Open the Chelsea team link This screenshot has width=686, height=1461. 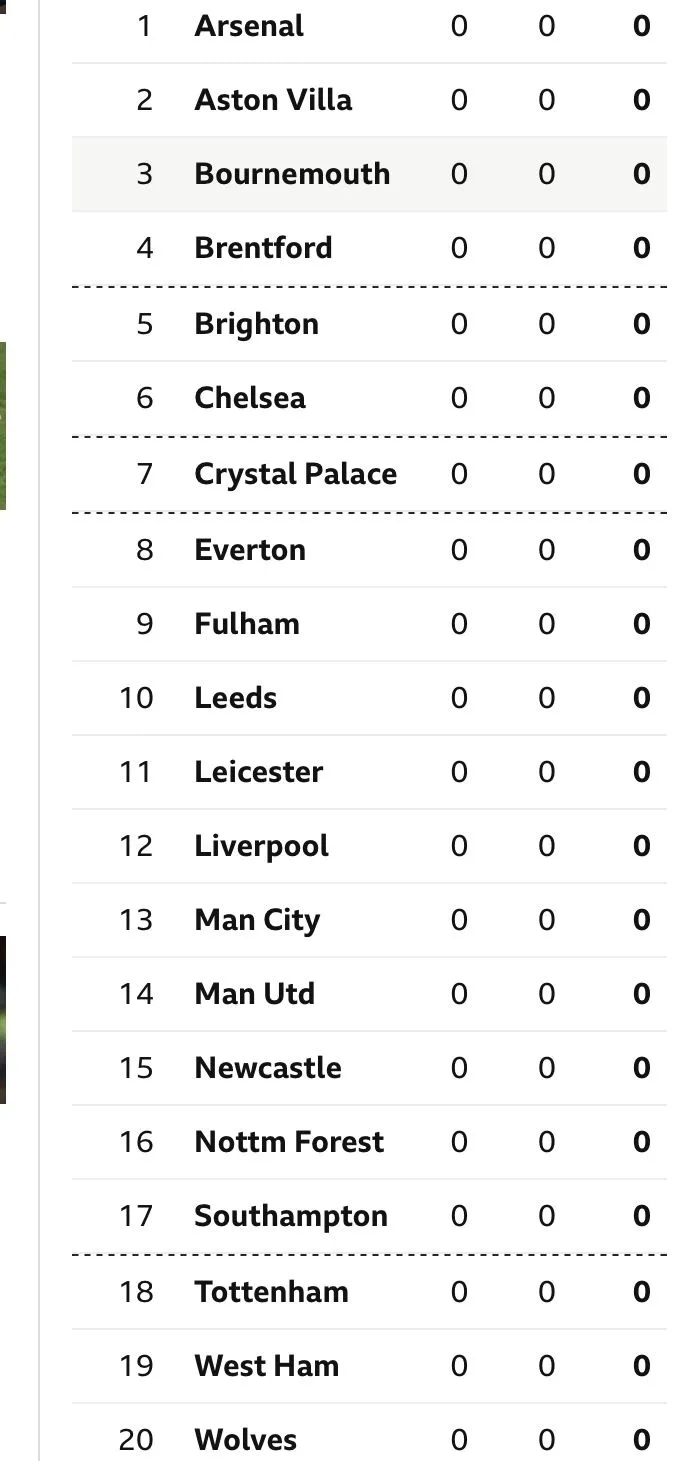click(250, 398)
